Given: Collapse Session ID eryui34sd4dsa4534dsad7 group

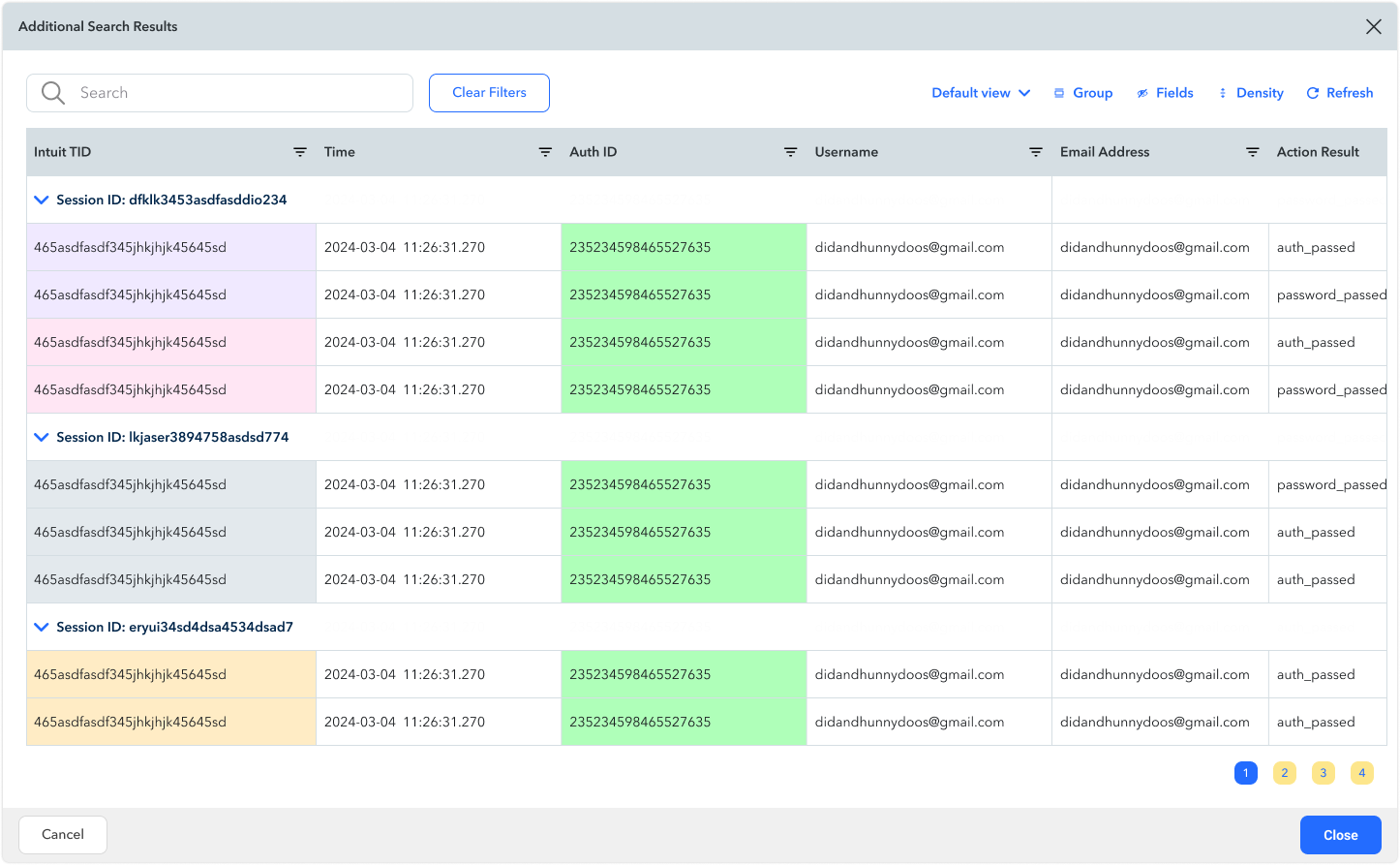Looking at the screenshot, I should [41, 627].
